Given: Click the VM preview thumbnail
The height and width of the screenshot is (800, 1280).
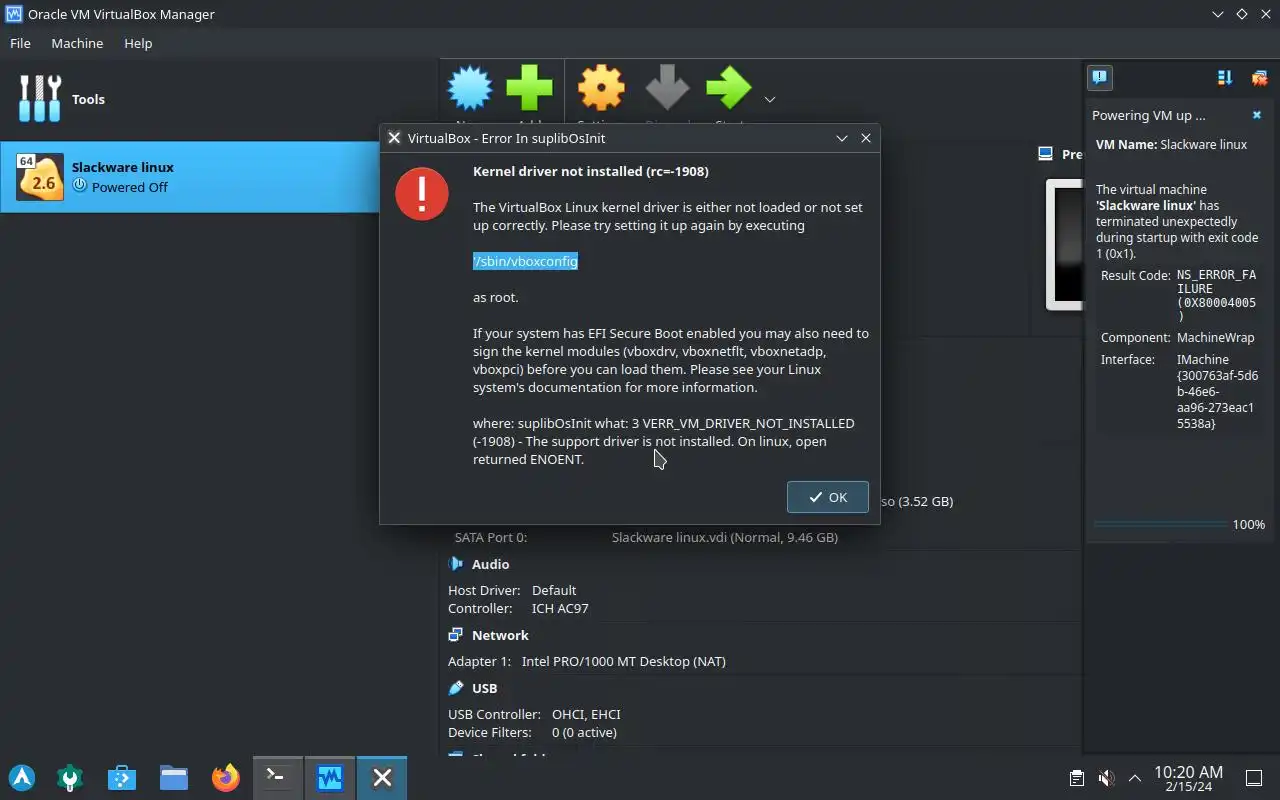Looking at the screenshot, I should pyautogui.click(x=1064, y=244).
